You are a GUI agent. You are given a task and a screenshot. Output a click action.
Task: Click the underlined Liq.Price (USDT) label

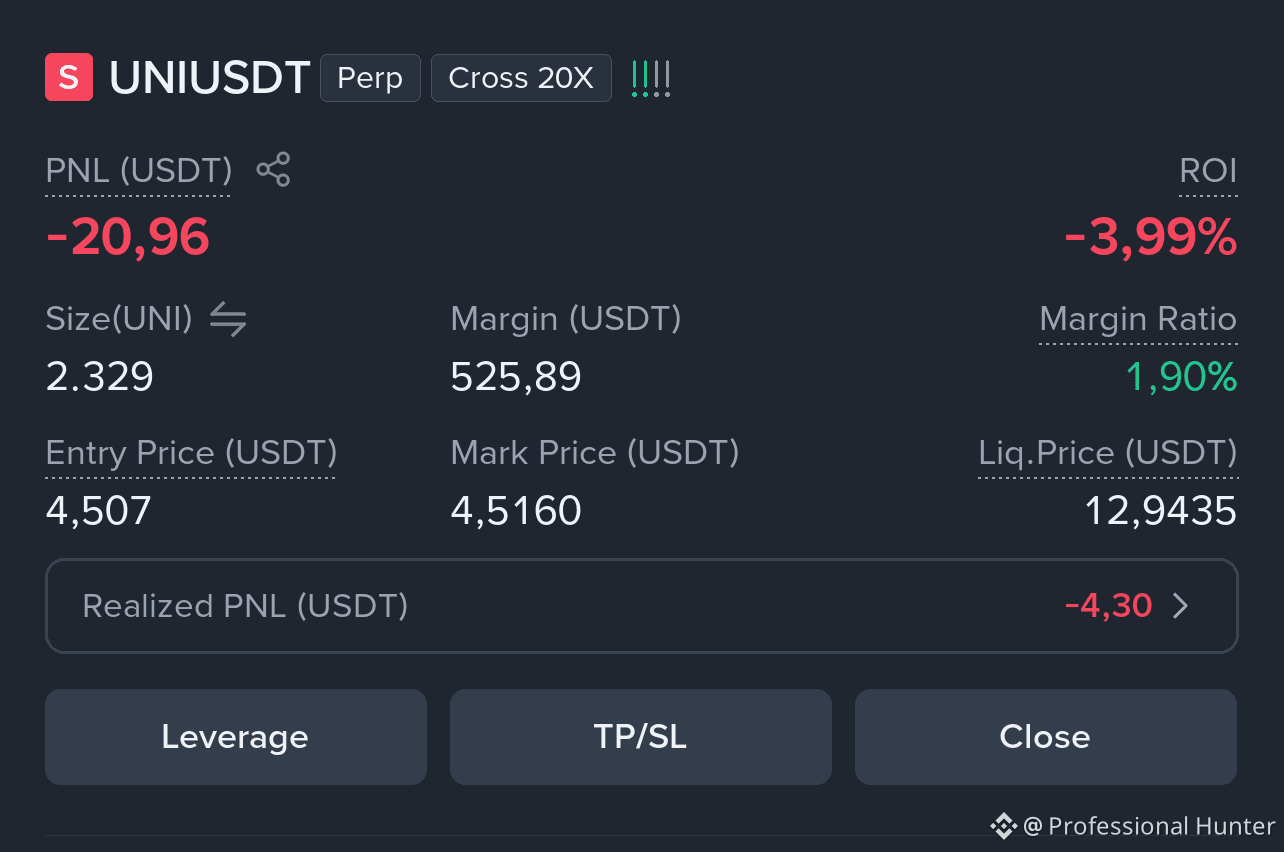click(1107, 454)
